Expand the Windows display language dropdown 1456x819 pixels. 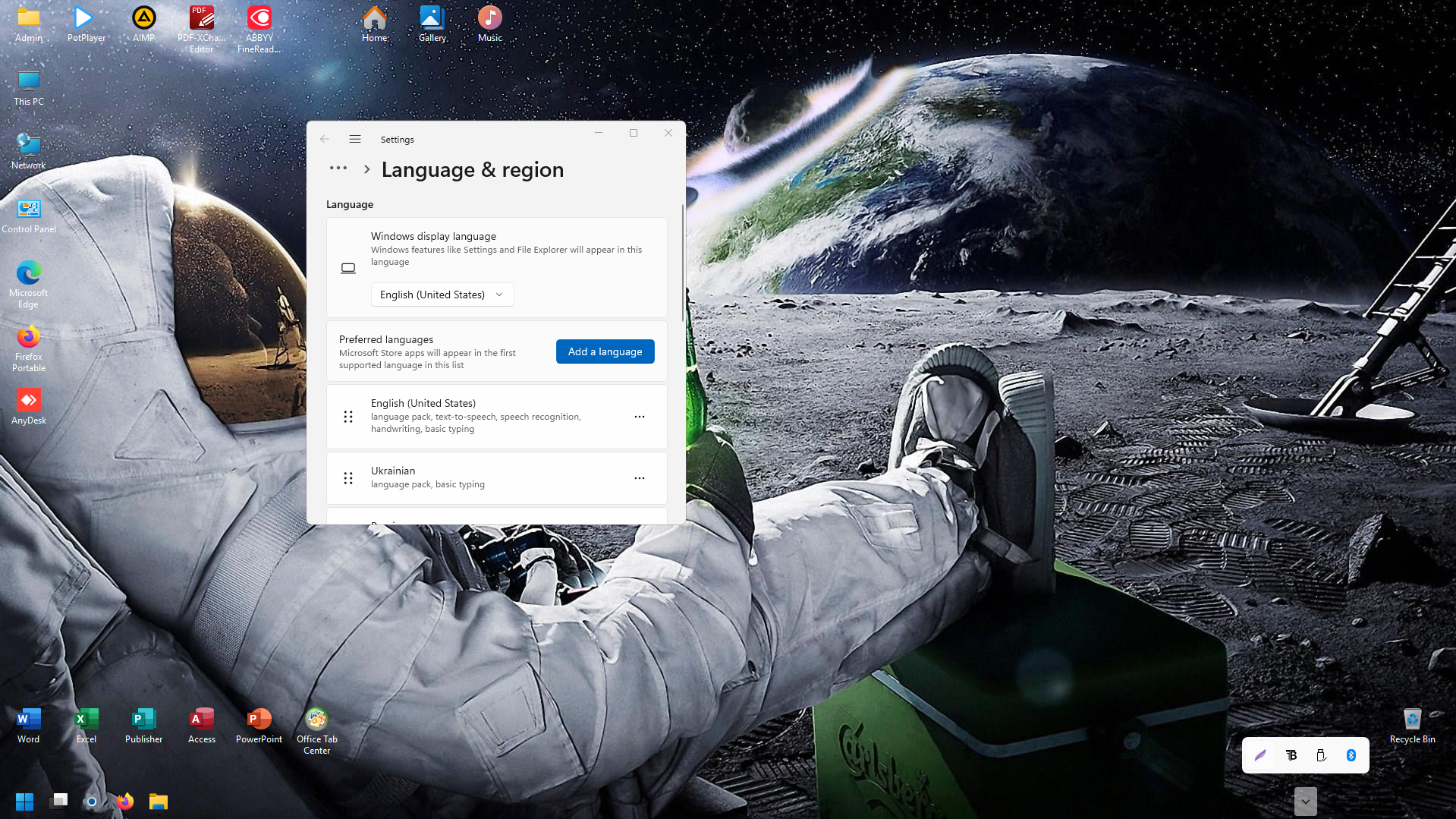click(x=442, y=295)
